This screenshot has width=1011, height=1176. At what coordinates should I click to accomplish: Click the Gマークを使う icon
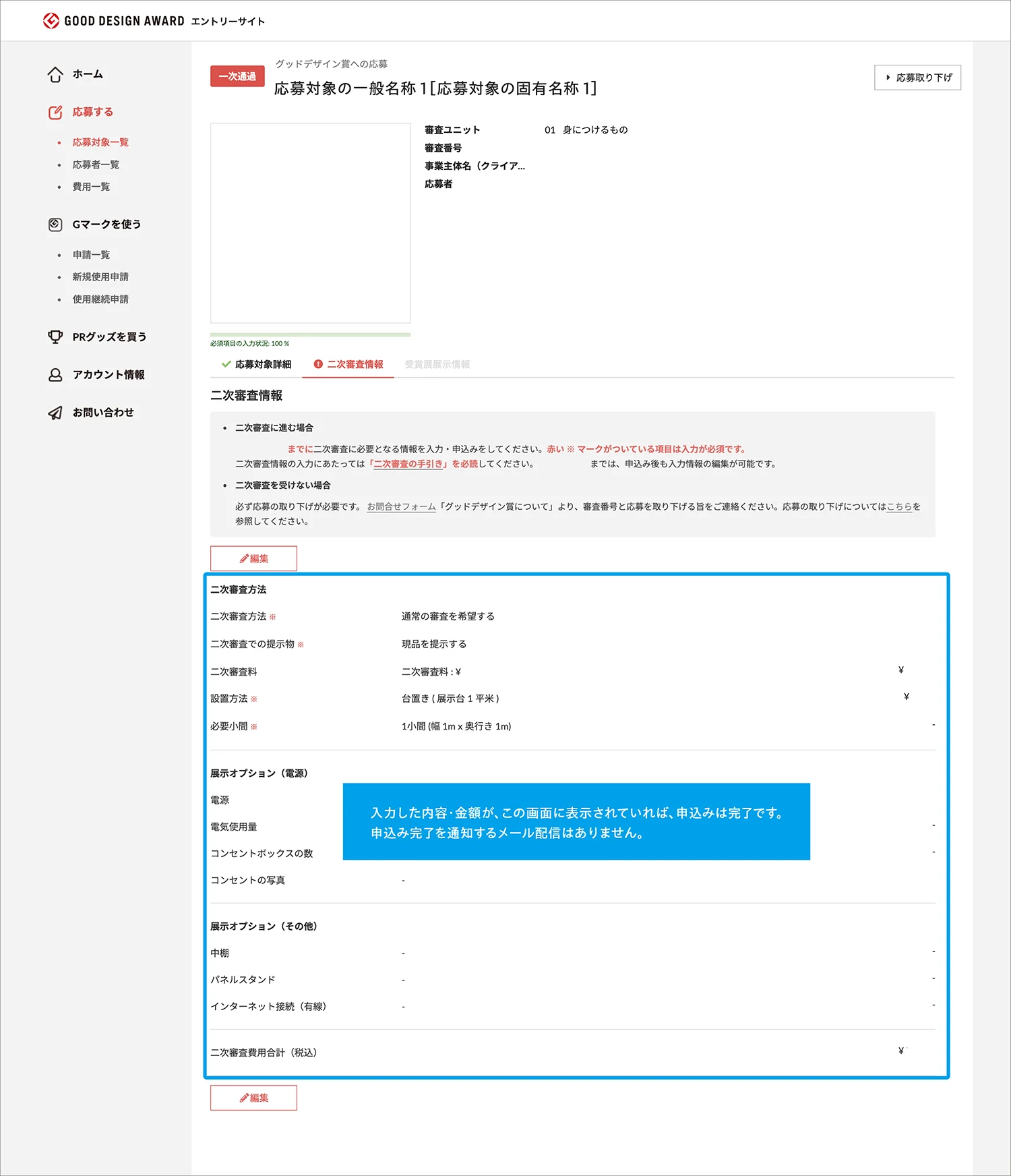coord(55,224)
